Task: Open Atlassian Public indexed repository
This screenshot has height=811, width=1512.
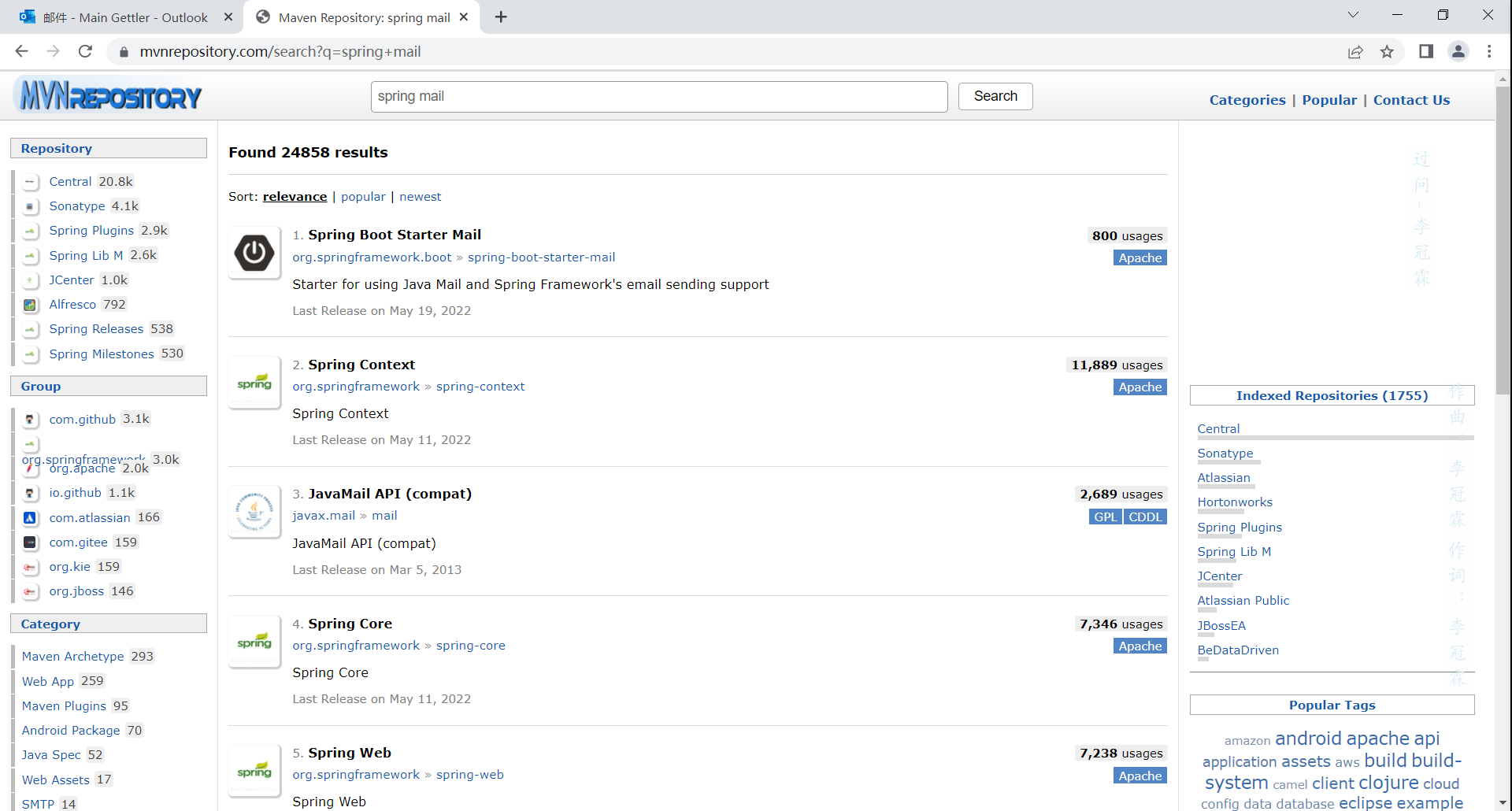Action: tap(1243, 601)
